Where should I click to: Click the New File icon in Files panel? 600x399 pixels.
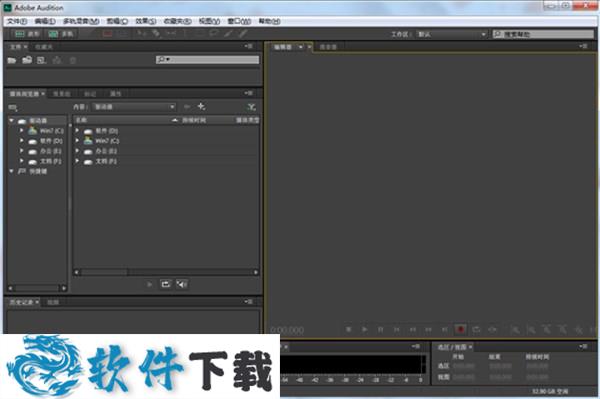point(41,60)
